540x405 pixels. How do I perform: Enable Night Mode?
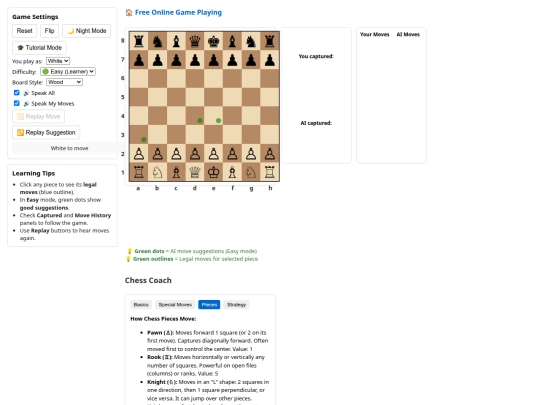(x=86, y=31)
